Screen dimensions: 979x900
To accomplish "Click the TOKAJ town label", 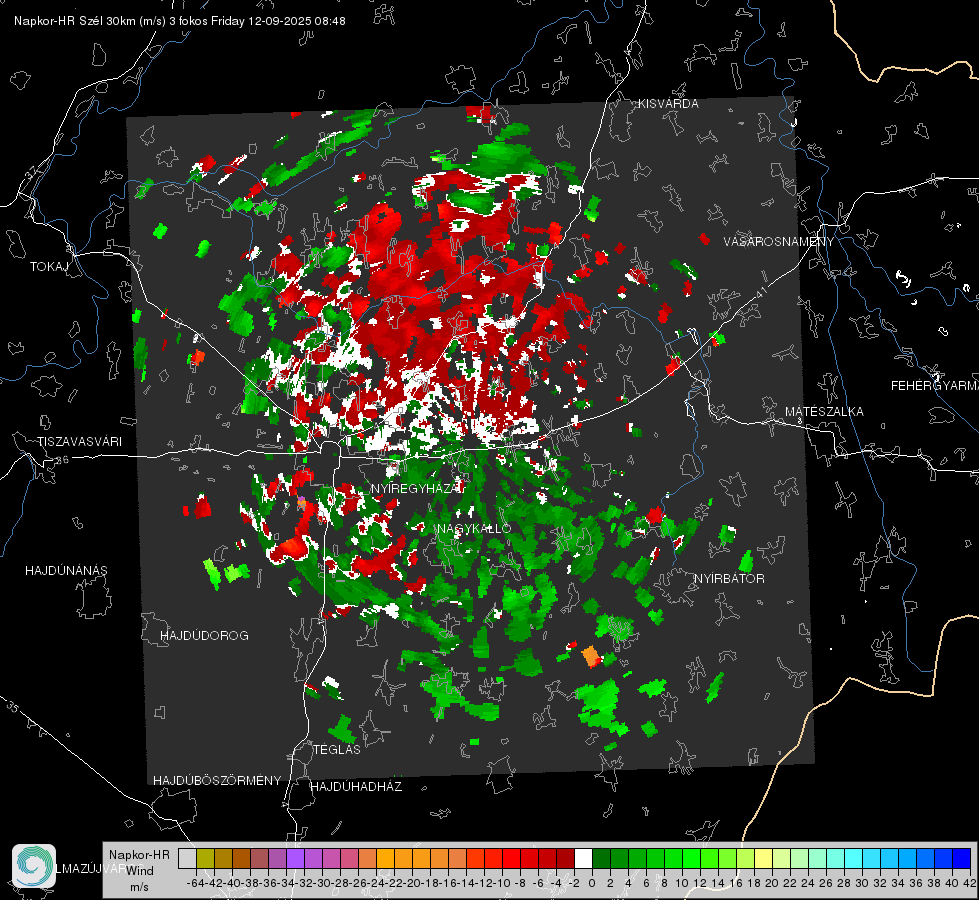I will (49, 267).
